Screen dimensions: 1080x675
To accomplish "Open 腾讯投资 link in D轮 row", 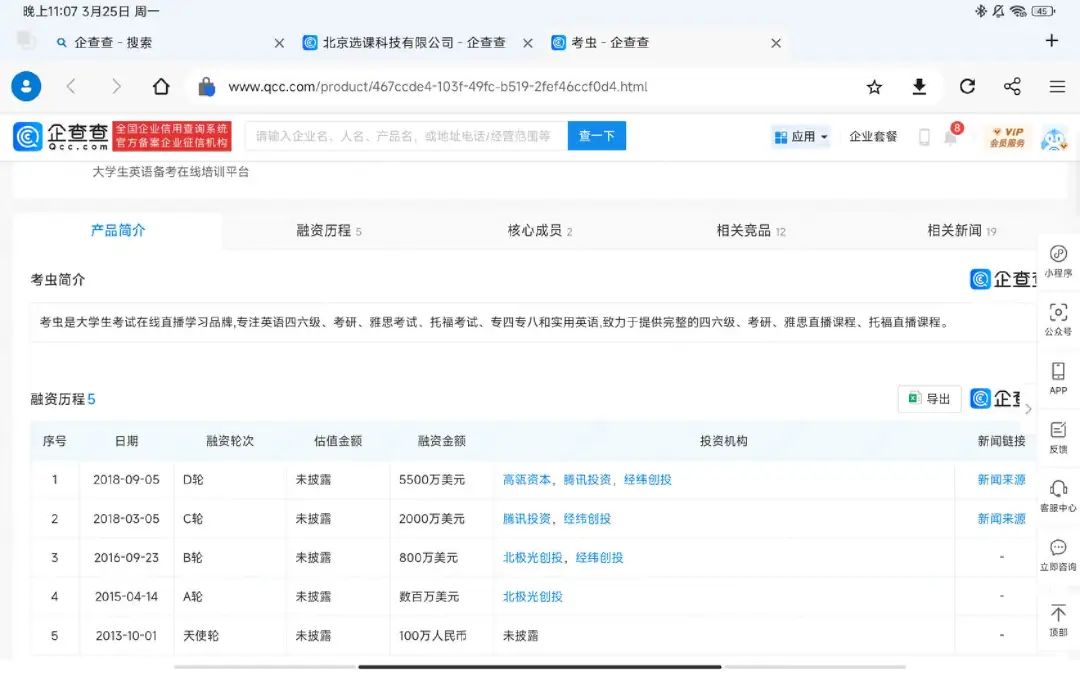I will 587,479.
